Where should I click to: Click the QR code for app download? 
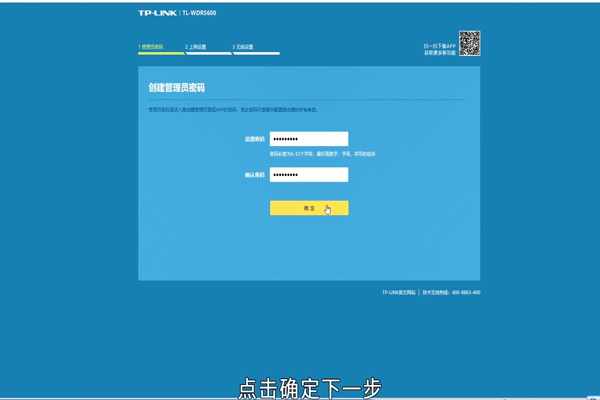[x=470, y=43]
